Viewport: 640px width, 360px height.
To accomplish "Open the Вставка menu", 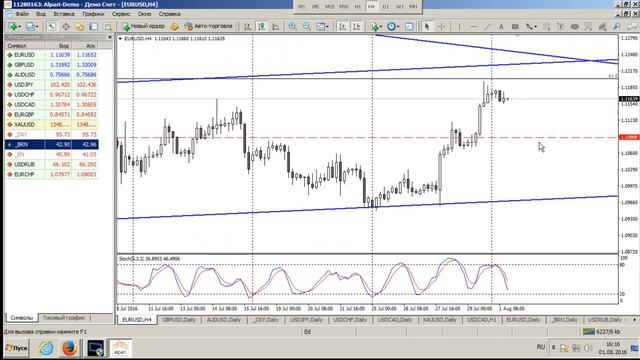I will click(64, 14).
